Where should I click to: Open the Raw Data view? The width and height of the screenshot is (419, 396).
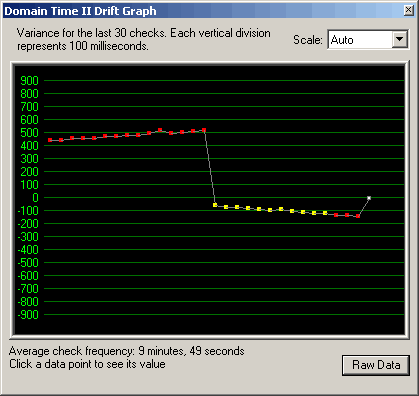click(376, 365)
